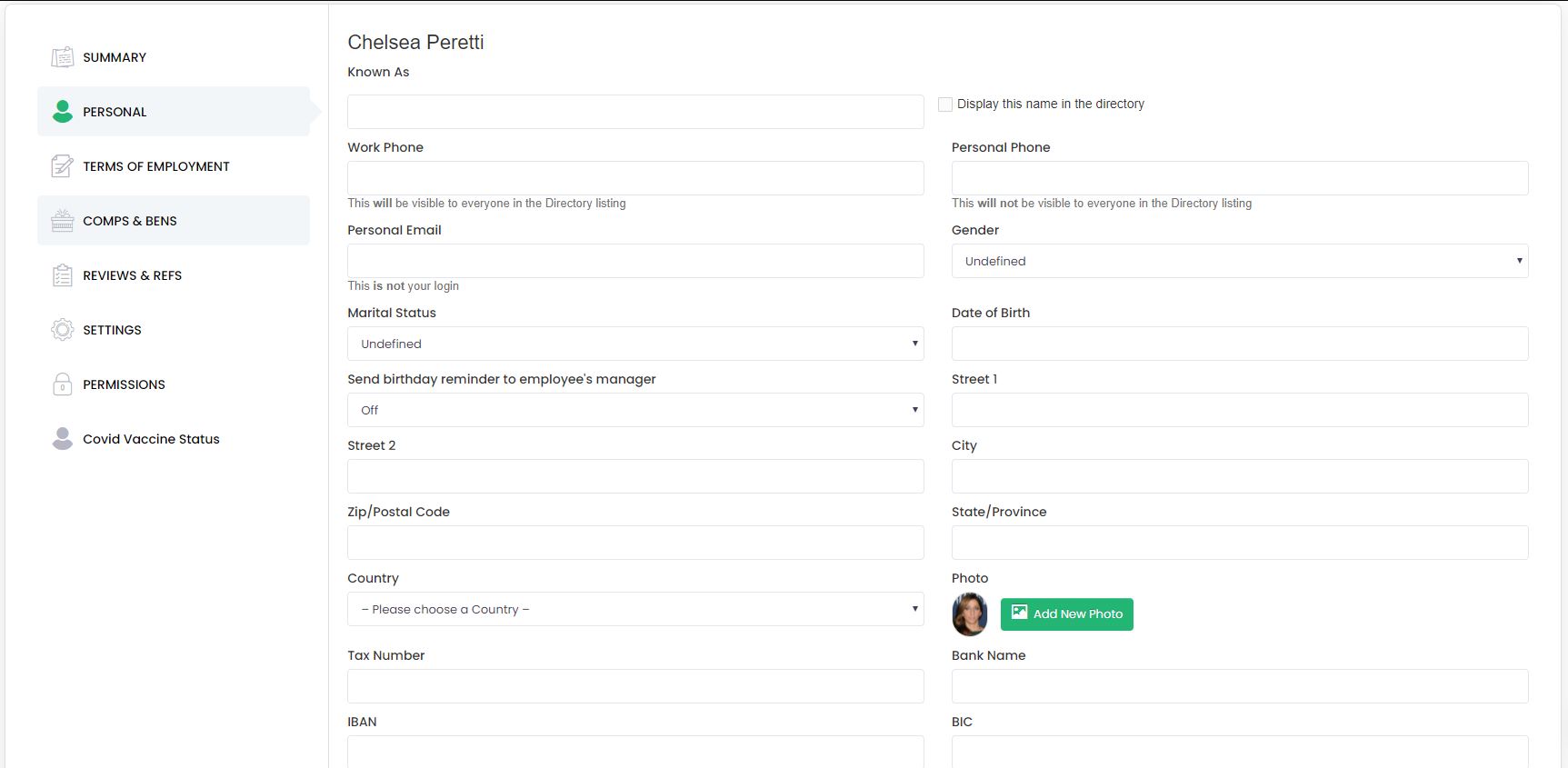Click the green Personal person icon
The height and width of the screenshot is (768, 1568).
click(x=62, y=112)
